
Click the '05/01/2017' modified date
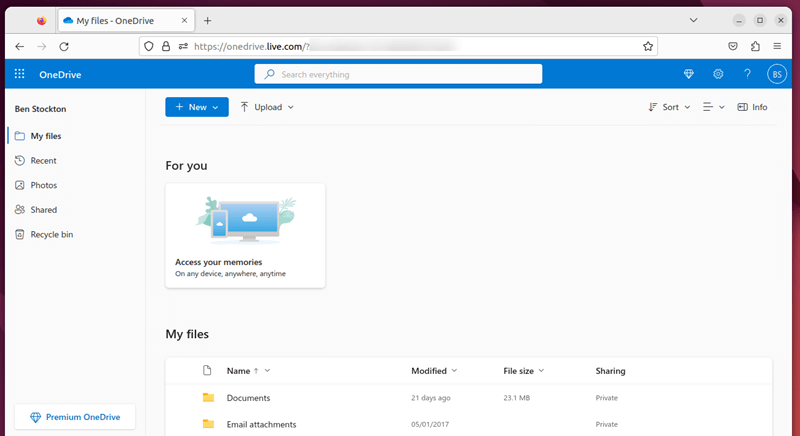click(430, 424)
